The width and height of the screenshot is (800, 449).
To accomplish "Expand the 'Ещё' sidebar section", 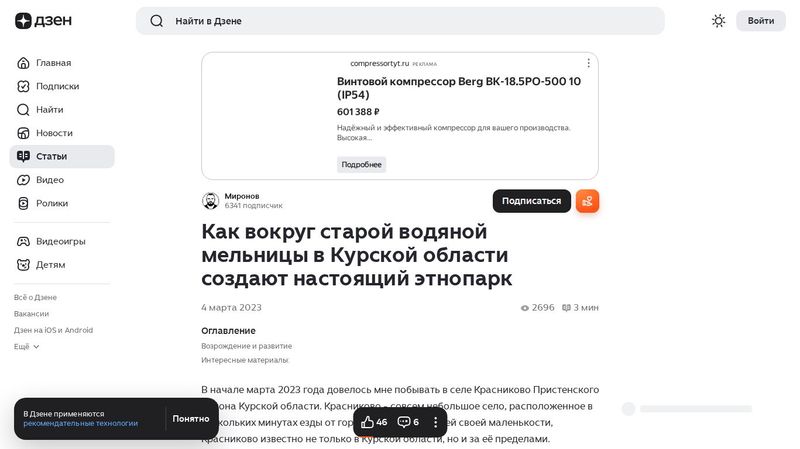I will coord(27,346).
